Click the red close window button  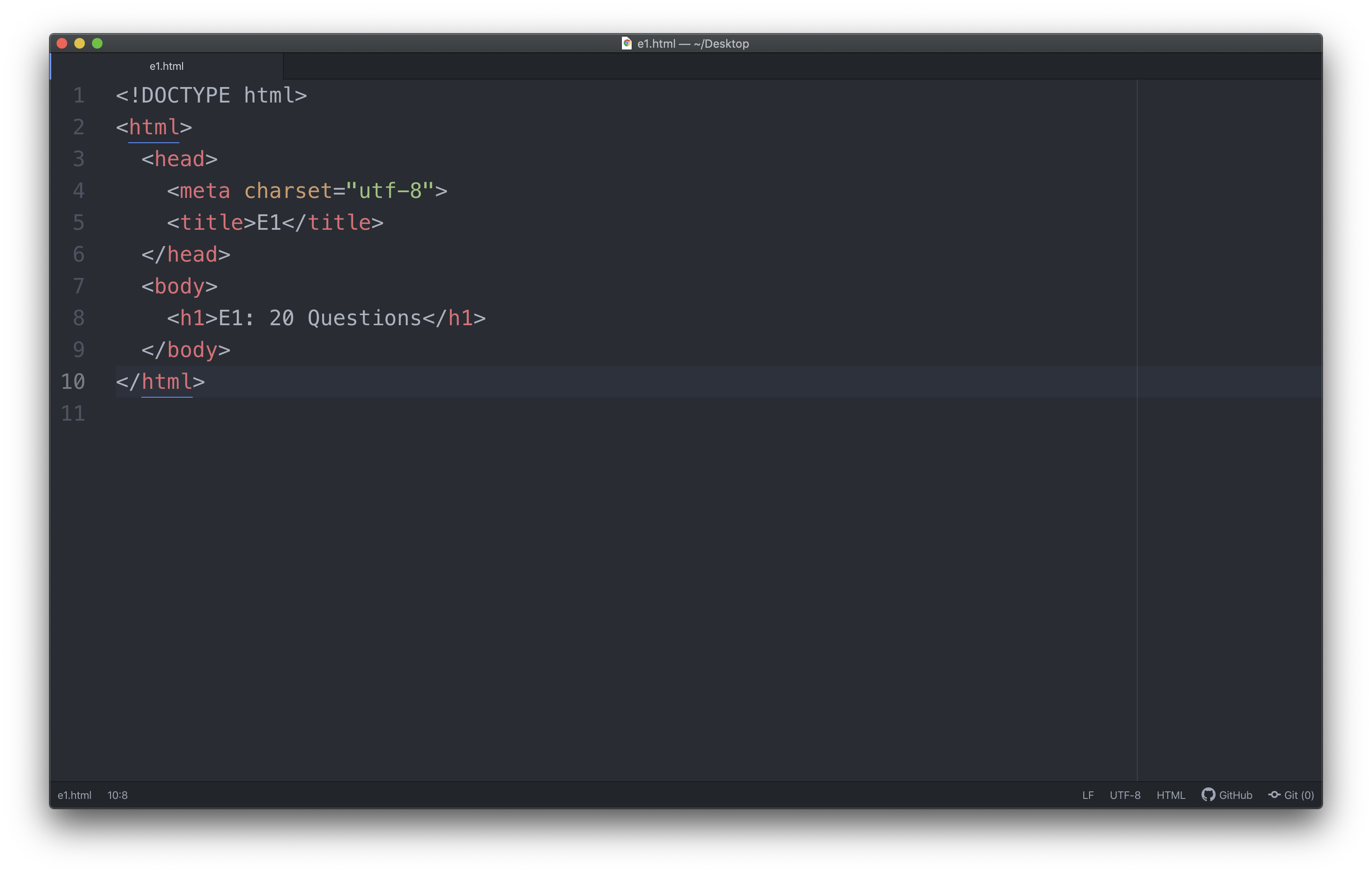click(x=62, y=43)
